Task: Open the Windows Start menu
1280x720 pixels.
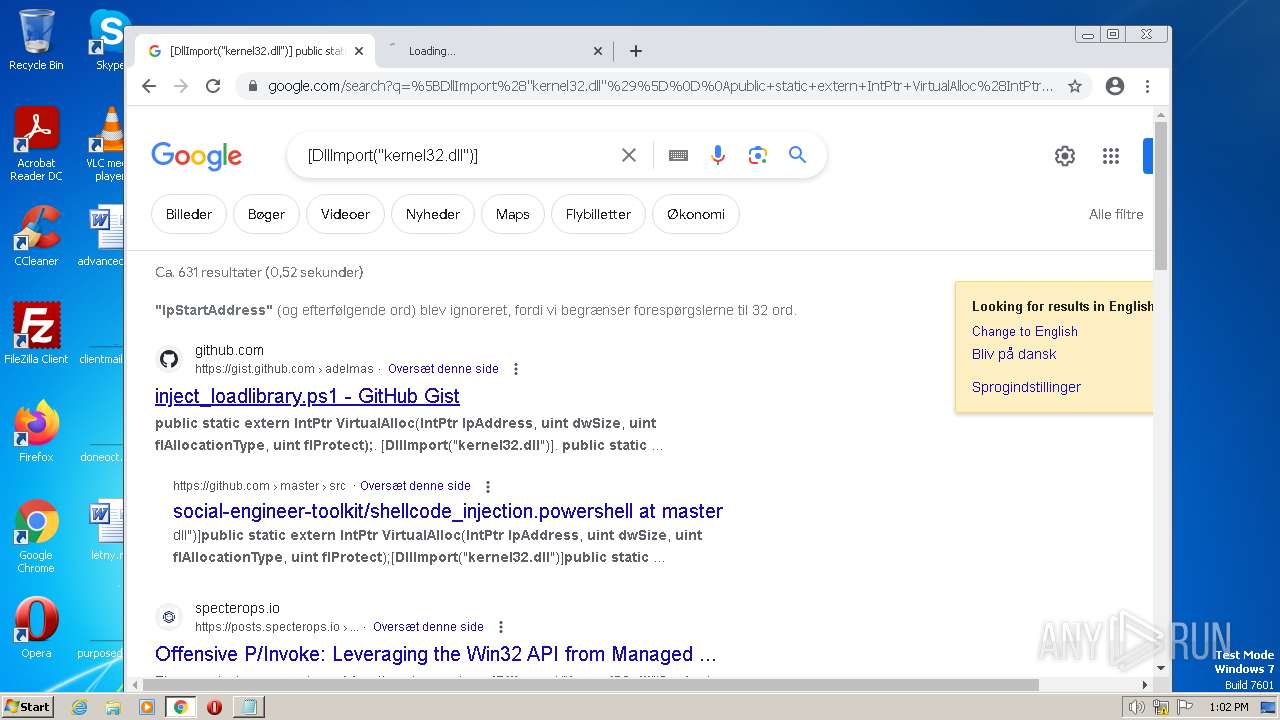Action: click(27, 707)
